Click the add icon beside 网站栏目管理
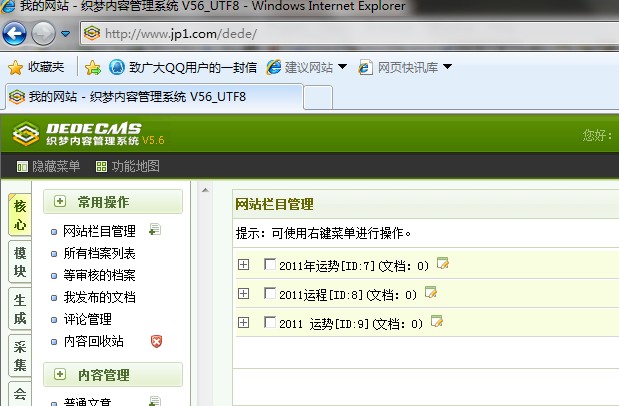The width and height of the screenshot is (619, 406). coord(154,231)
